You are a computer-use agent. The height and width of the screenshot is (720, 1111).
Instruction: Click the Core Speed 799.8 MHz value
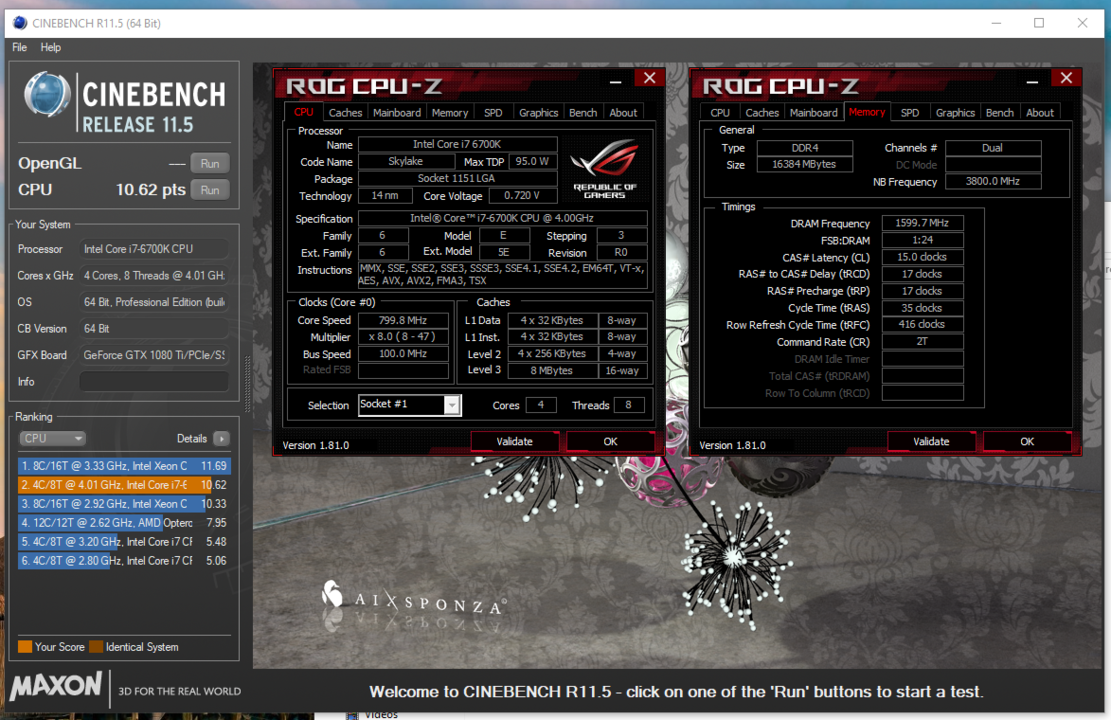point(402,320)
